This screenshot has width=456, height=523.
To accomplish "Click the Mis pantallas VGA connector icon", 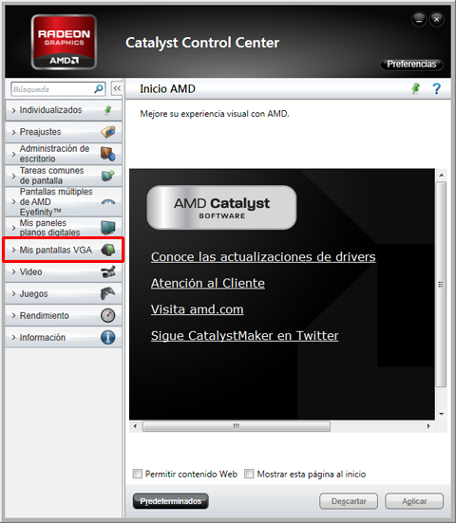I will [x=108, y=249].
